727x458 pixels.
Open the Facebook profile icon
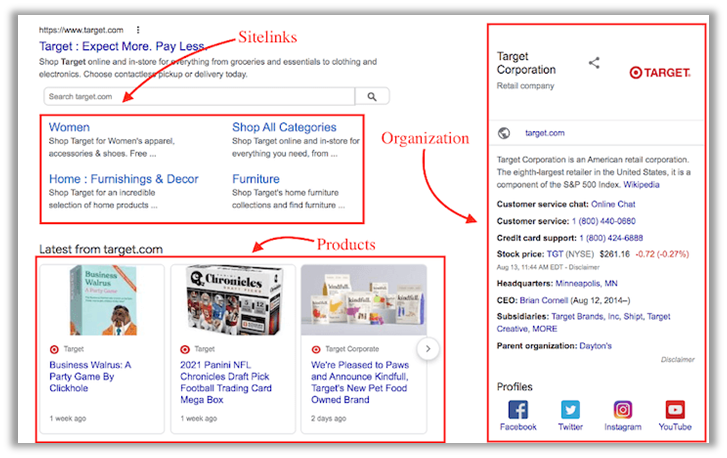tap(518, 410)
